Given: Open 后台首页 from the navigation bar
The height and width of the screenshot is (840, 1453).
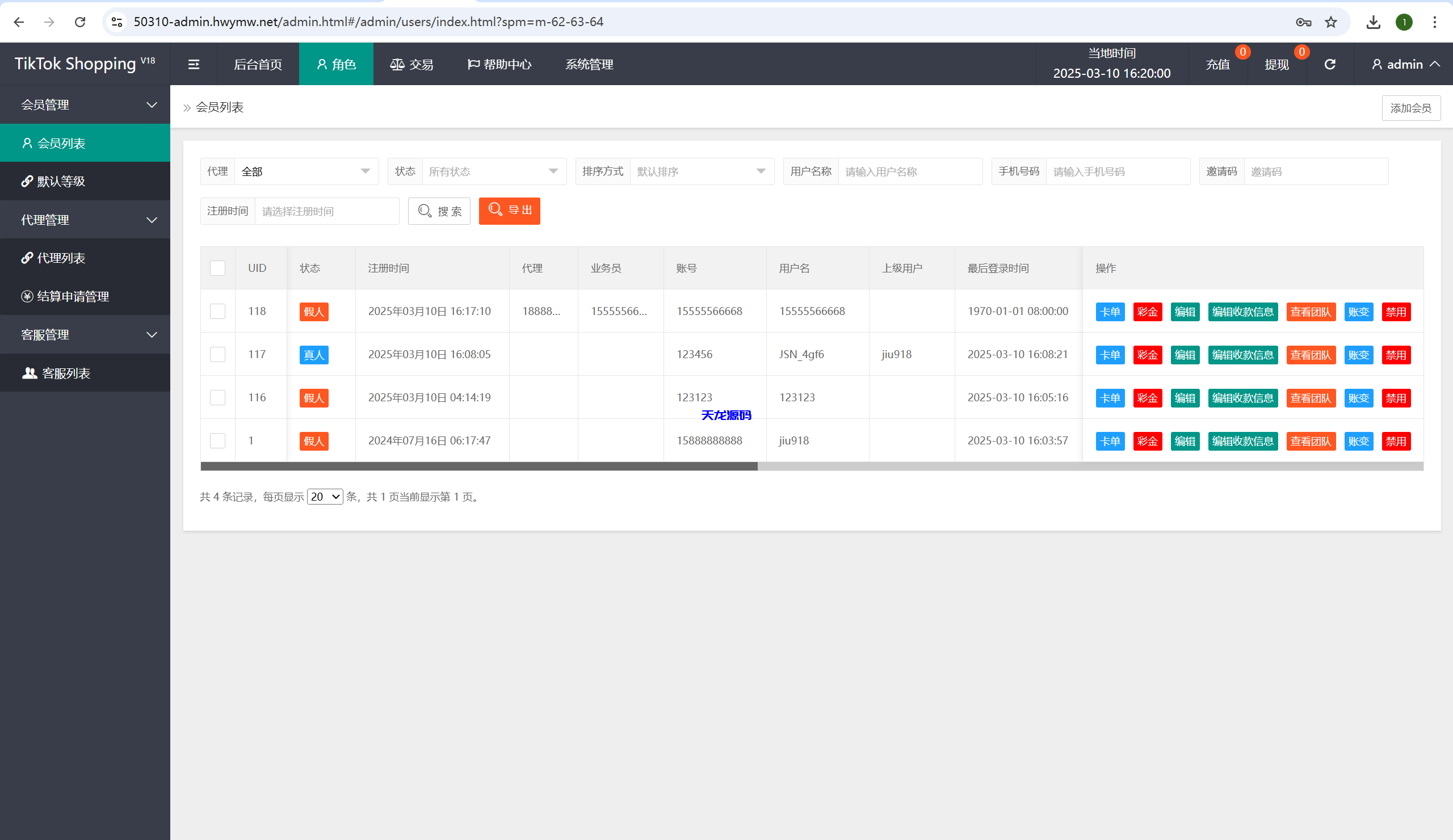Looking at the screenshot, I should pos(258,64).
